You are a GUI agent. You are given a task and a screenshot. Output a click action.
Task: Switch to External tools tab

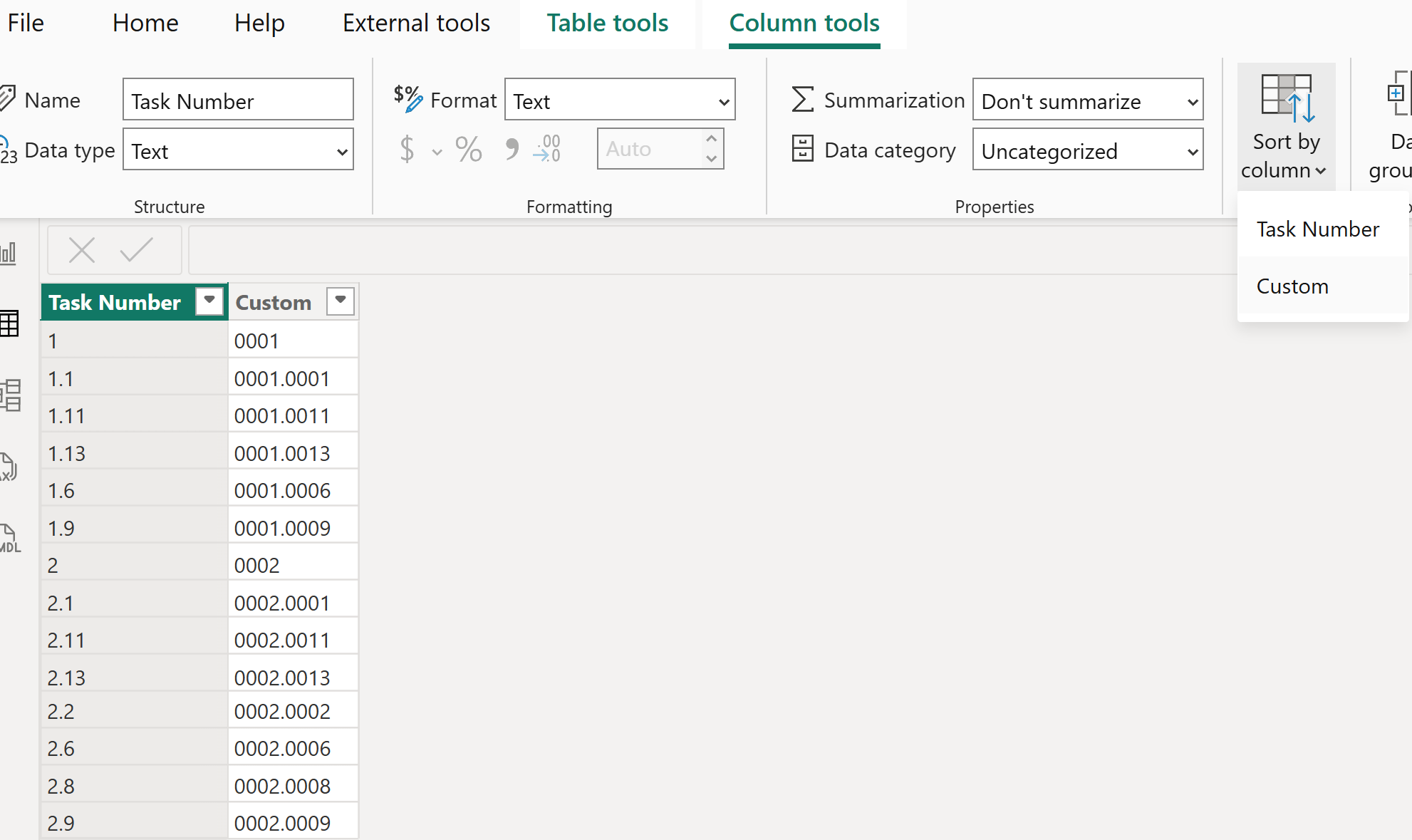coord(416,23)
